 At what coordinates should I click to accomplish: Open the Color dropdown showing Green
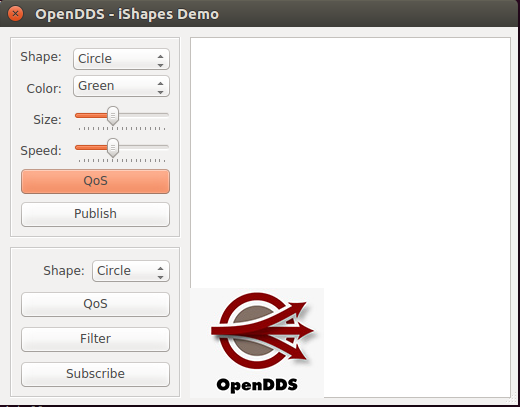(x=121, y=86)
